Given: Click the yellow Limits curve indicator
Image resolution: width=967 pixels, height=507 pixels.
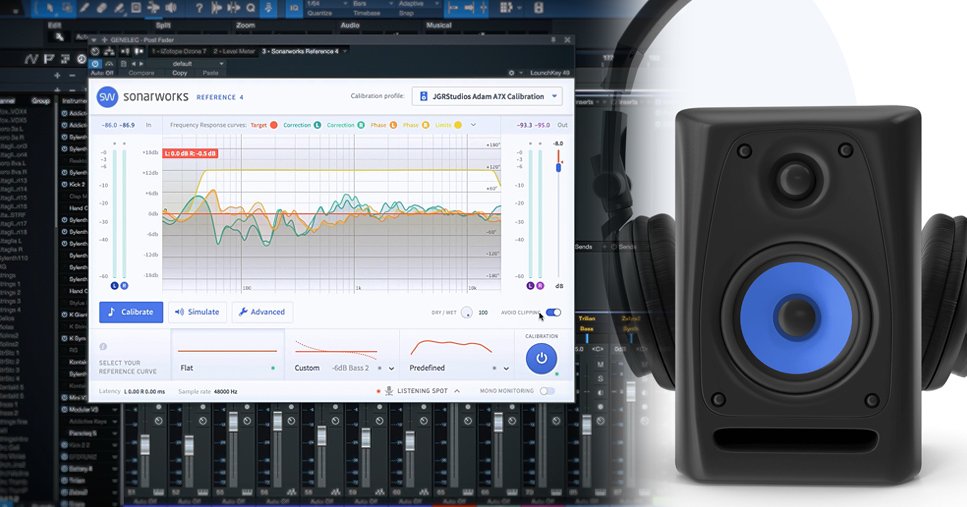Looking at the screenshot, I should click(x=458, y=125).
